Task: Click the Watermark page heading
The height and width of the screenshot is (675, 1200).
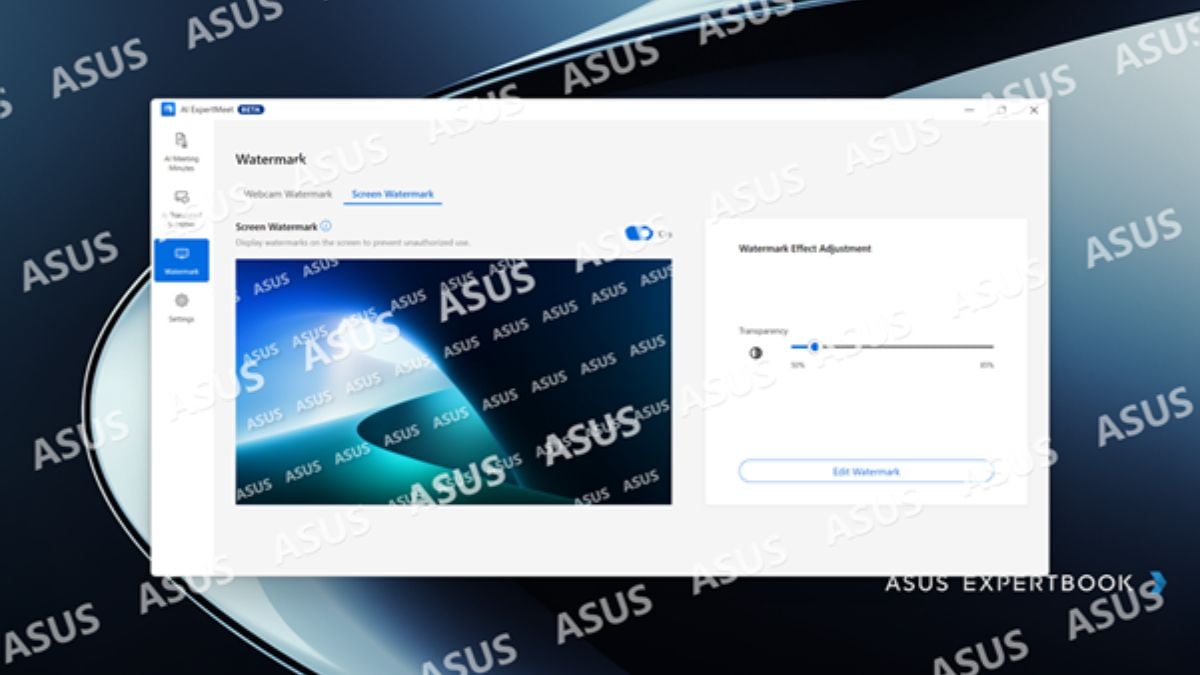Action: (270, 159)
